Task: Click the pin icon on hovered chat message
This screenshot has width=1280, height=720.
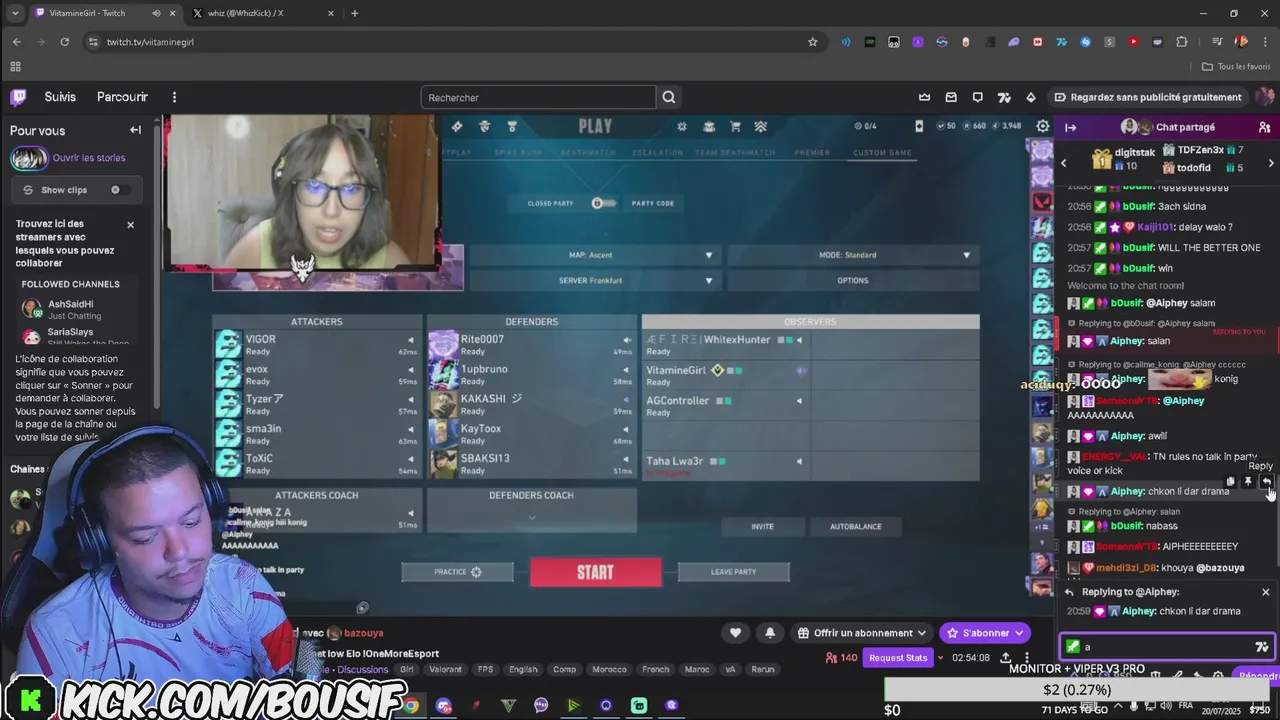Action: (1248, 482)
